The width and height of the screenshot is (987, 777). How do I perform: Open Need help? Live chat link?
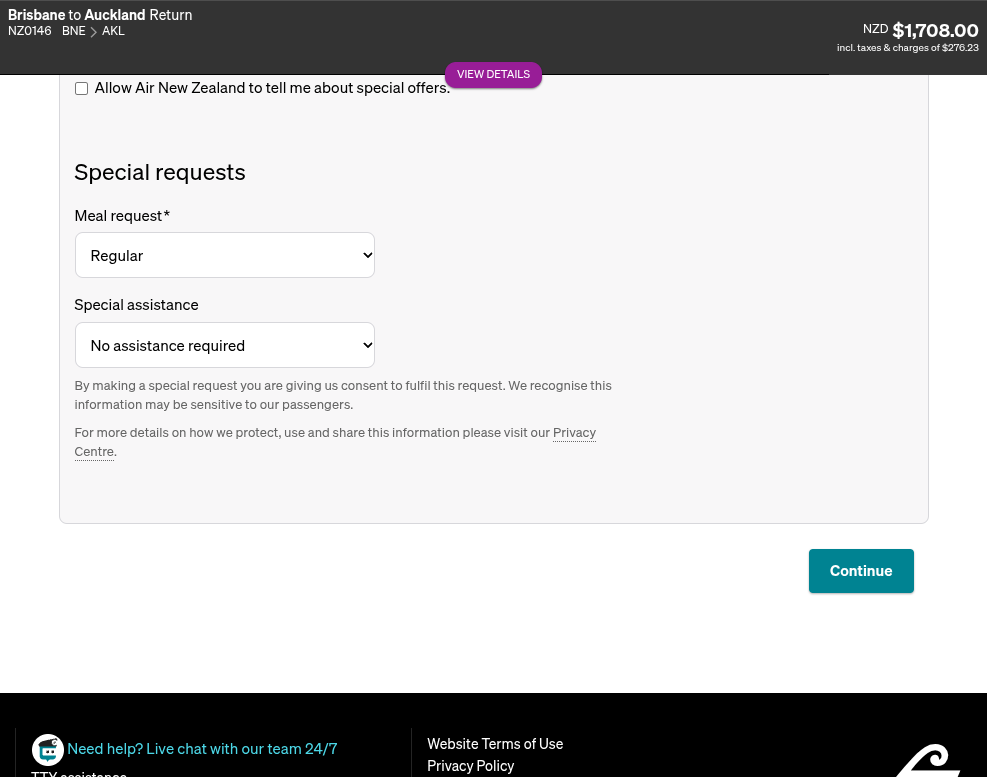[202, 749]
